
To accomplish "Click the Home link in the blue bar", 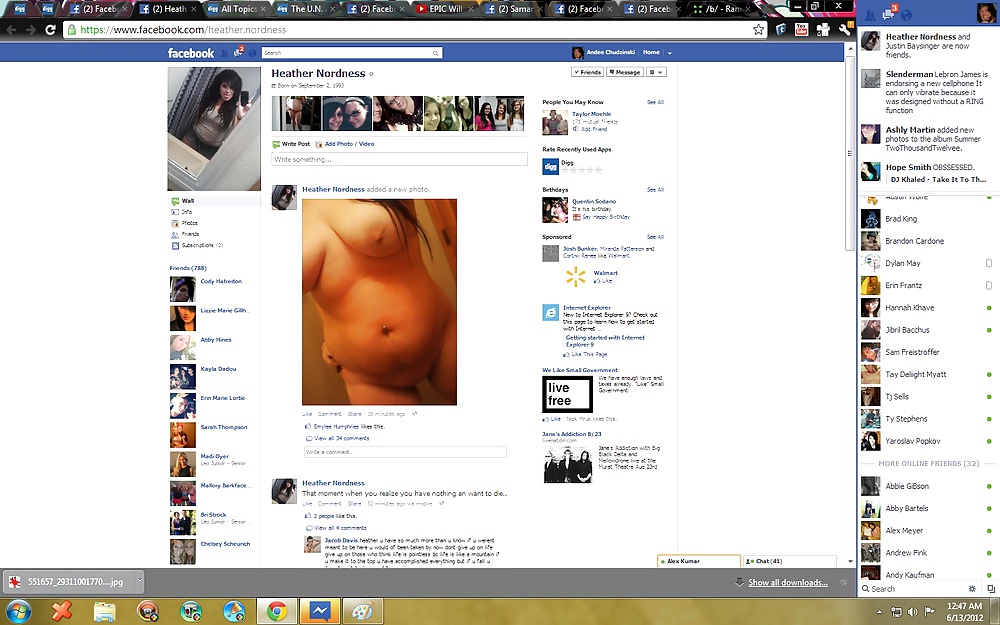I will click(x=651, y=52).
